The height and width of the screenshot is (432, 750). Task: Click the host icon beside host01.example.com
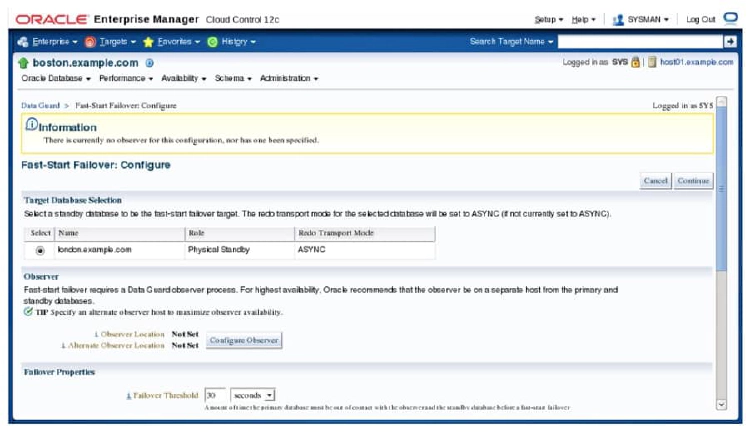[652, 62]
